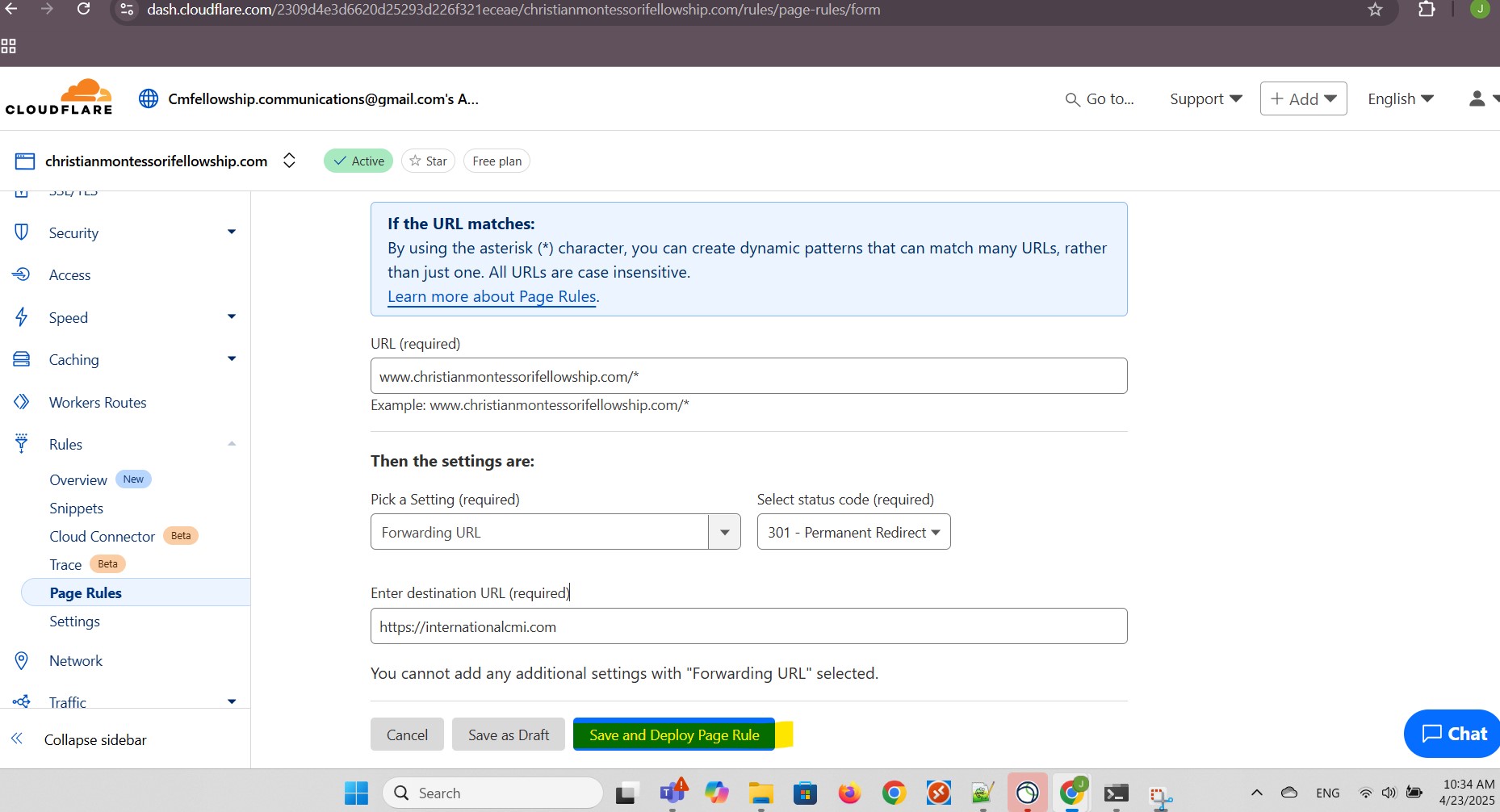This screenshot has width=1500, height=812.
Task: Click the volume speaker tray icon
Action: click(x=1389, y=793)
